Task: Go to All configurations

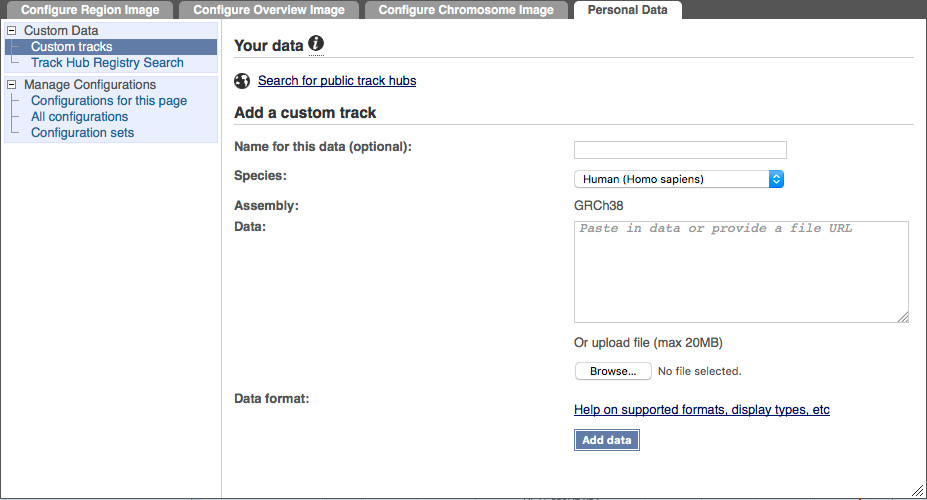Action: (x=79, y=116)
